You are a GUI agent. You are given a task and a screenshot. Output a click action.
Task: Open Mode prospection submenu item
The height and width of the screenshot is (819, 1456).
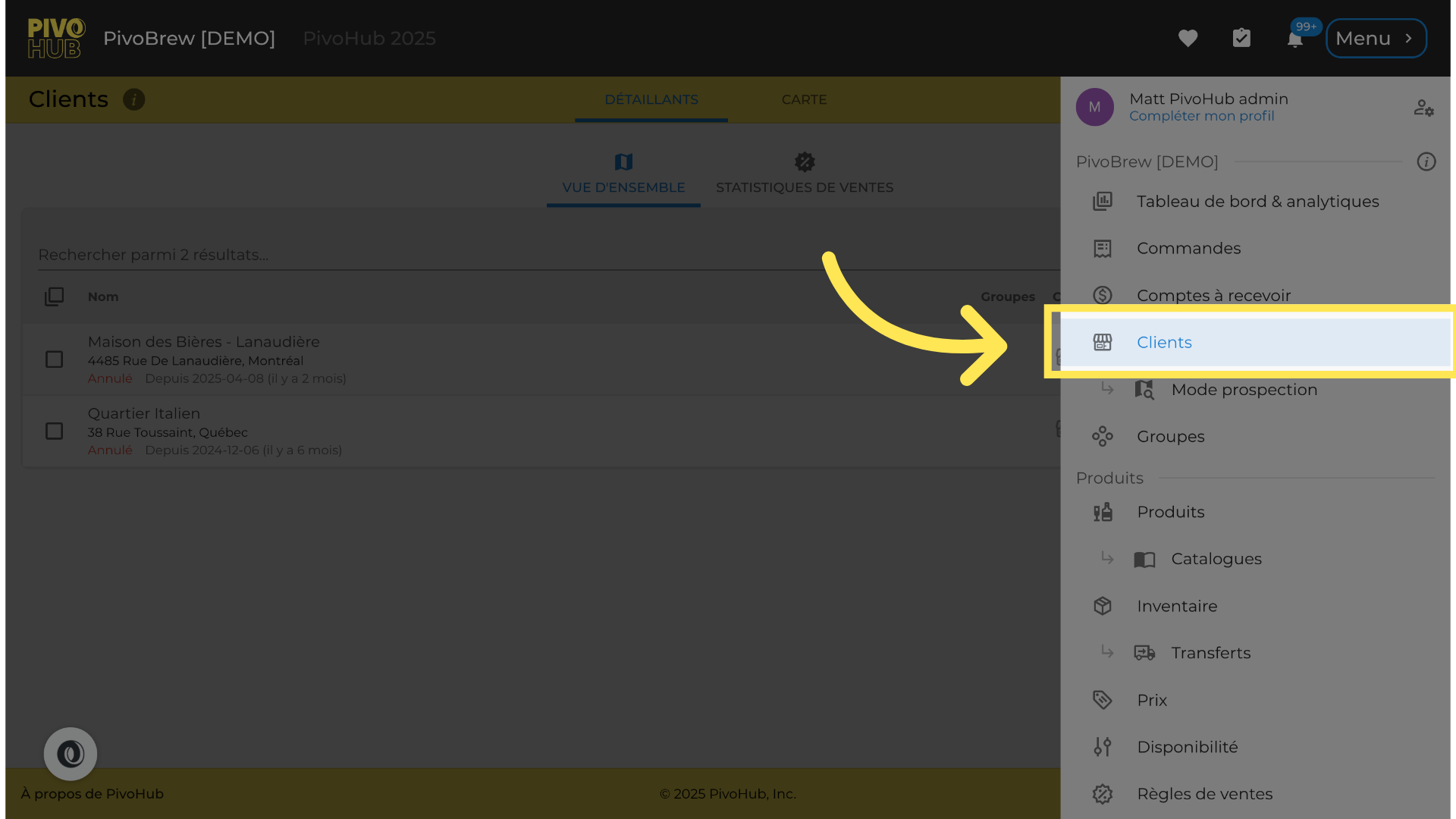coord(1244,390)
